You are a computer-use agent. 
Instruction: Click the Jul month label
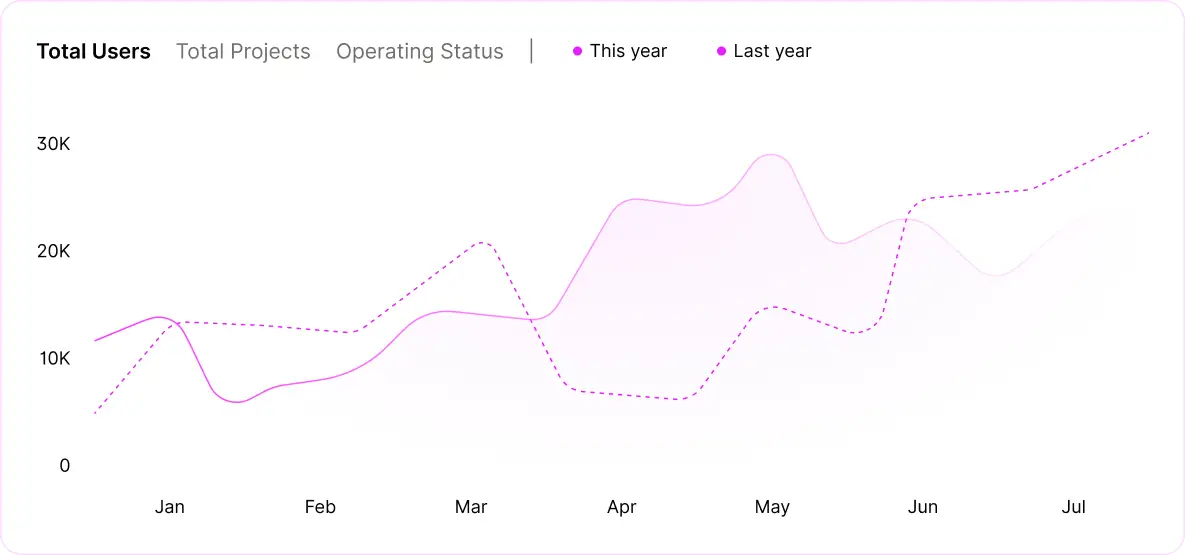click(x=1073, y=507)
